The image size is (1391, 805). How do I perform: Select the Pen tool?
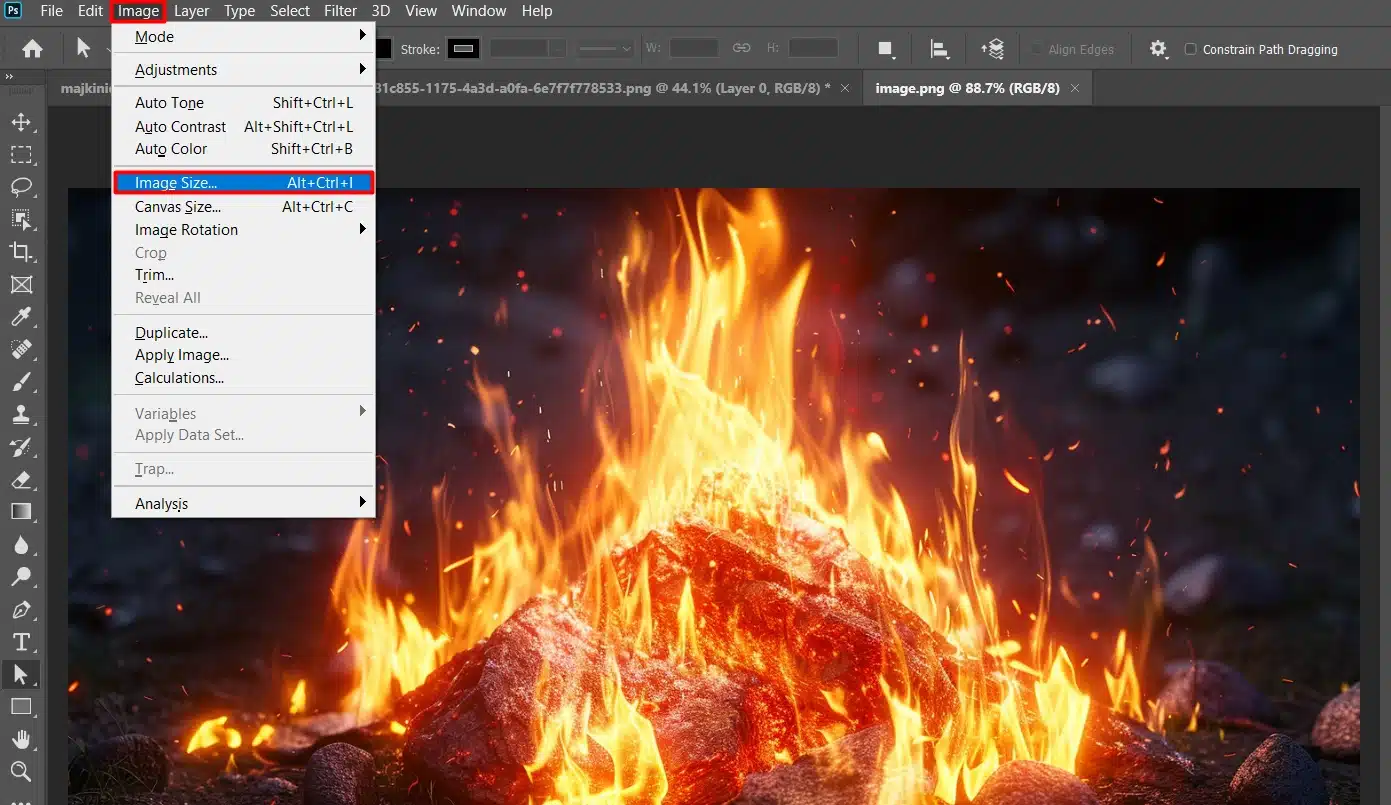(x=21, y=610)
